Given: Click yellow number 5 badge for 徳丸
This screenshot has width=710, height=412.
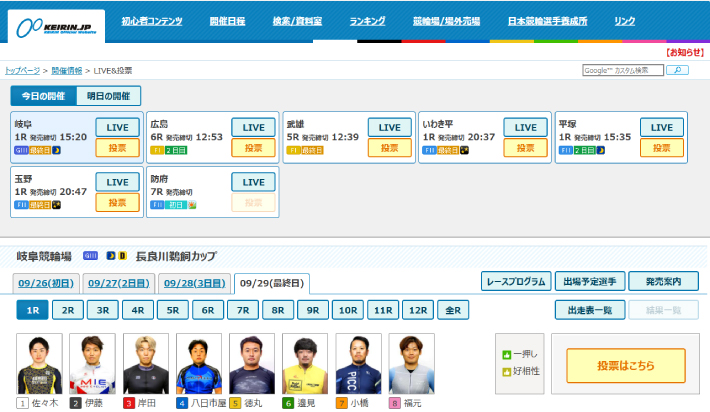Looking at the screenshot, I should point(235,403).
